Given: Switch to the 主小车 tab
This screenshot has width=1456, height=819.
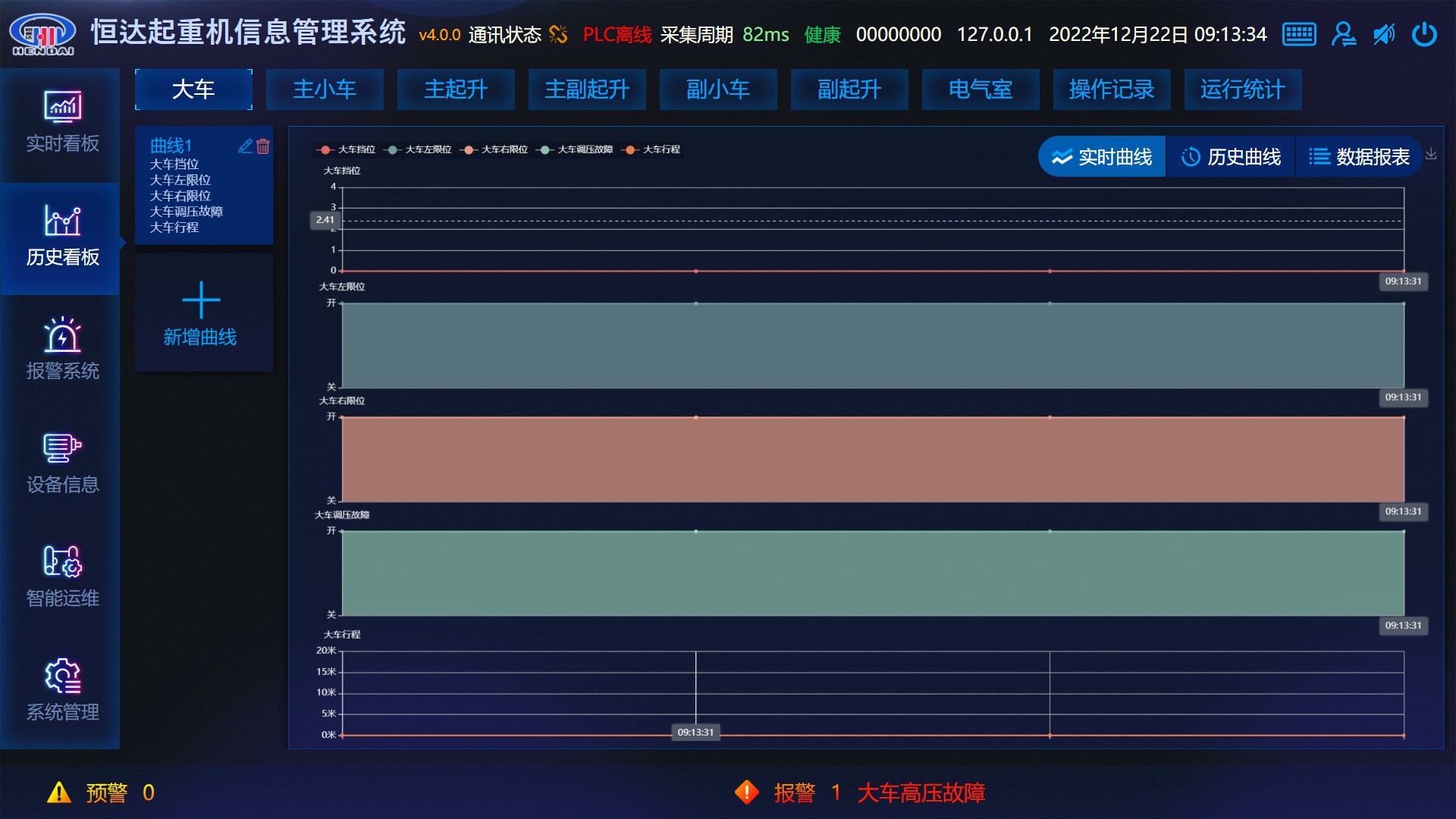Looking at the screenshot, I should click(325, 89).
